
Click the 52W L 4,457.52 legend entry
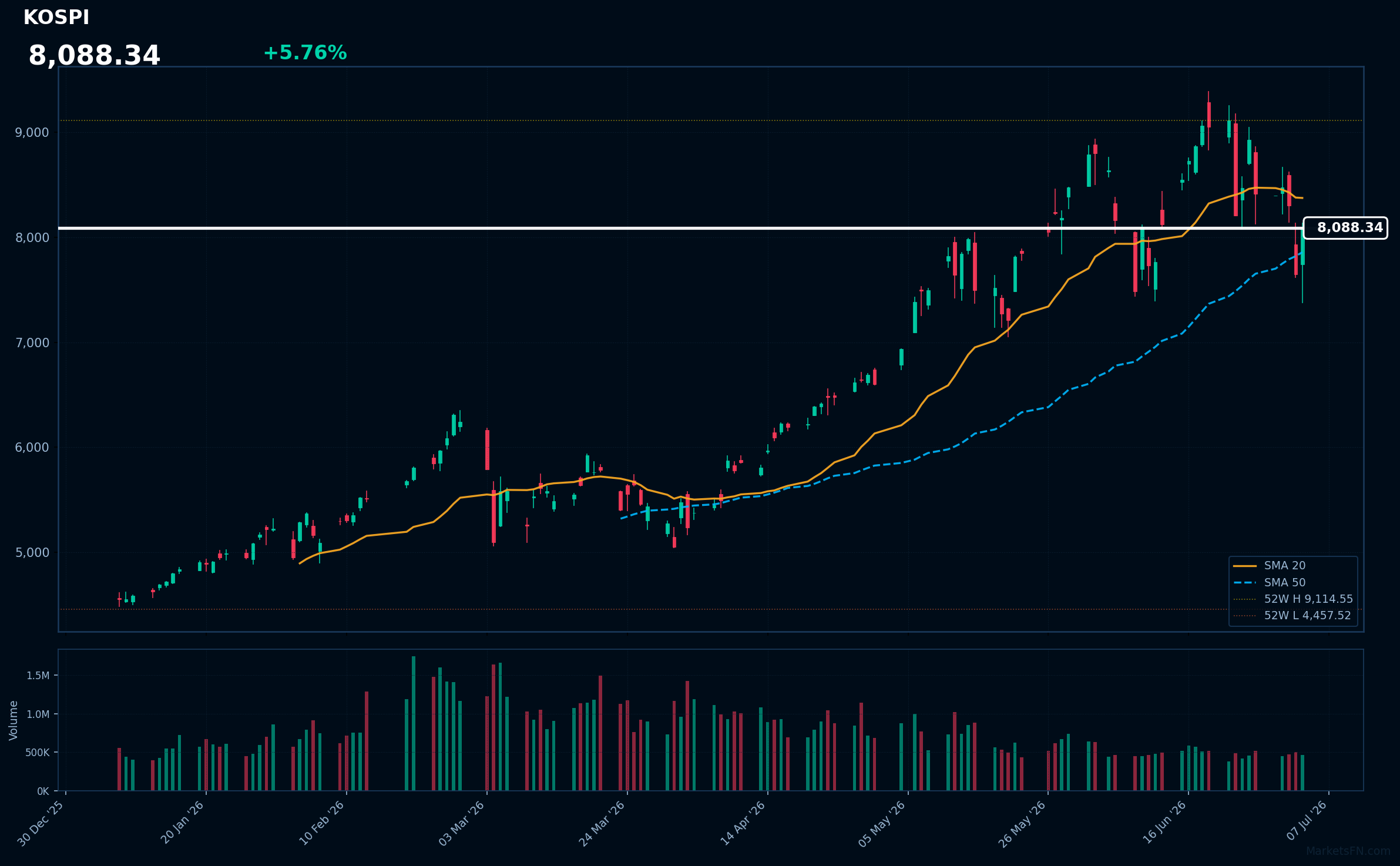1292,616
